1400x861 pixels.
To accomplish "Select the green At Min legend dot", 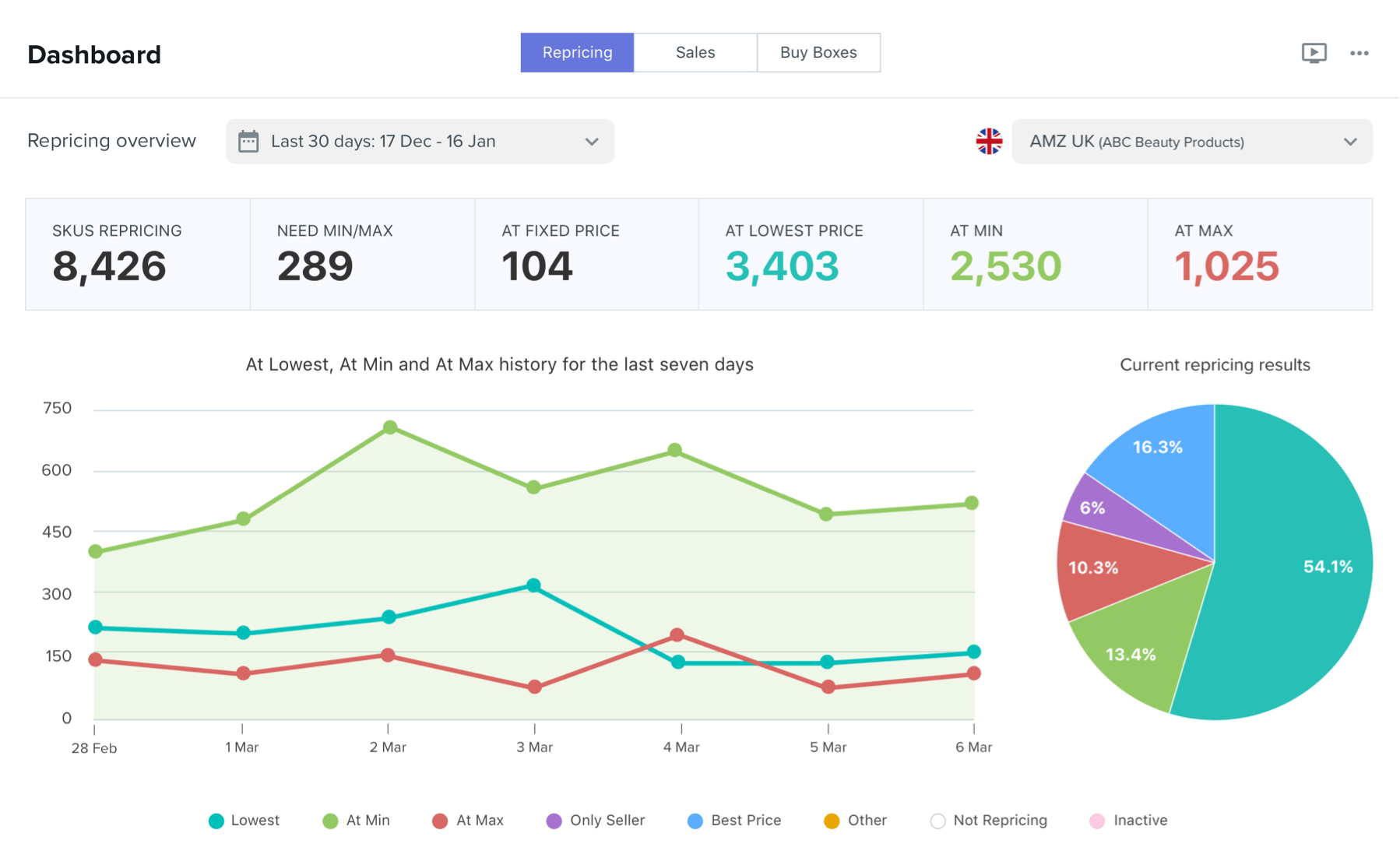I will tap(329, 820).
